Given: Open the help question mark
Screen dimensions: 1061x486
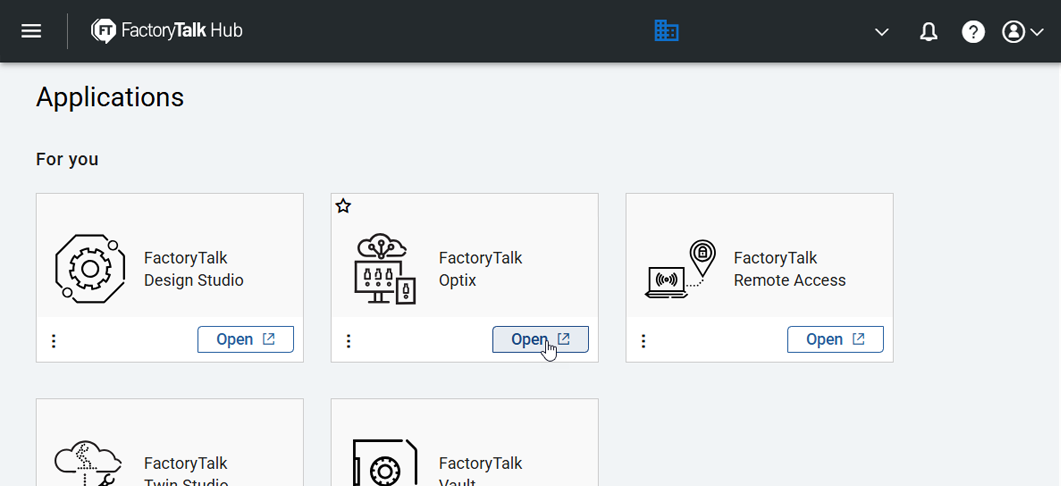Looking at the screenshot, I should [x=973, y=31].
